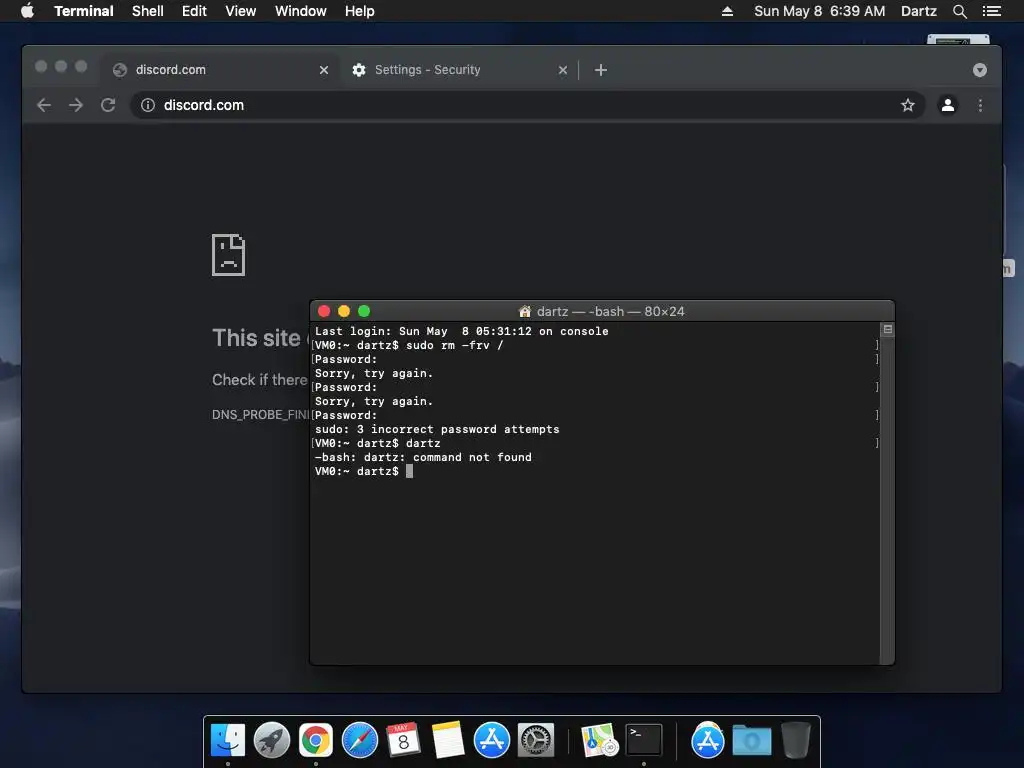1024x768 pixels.
Task: Go forward in Chrome
Action: point(76,105)
